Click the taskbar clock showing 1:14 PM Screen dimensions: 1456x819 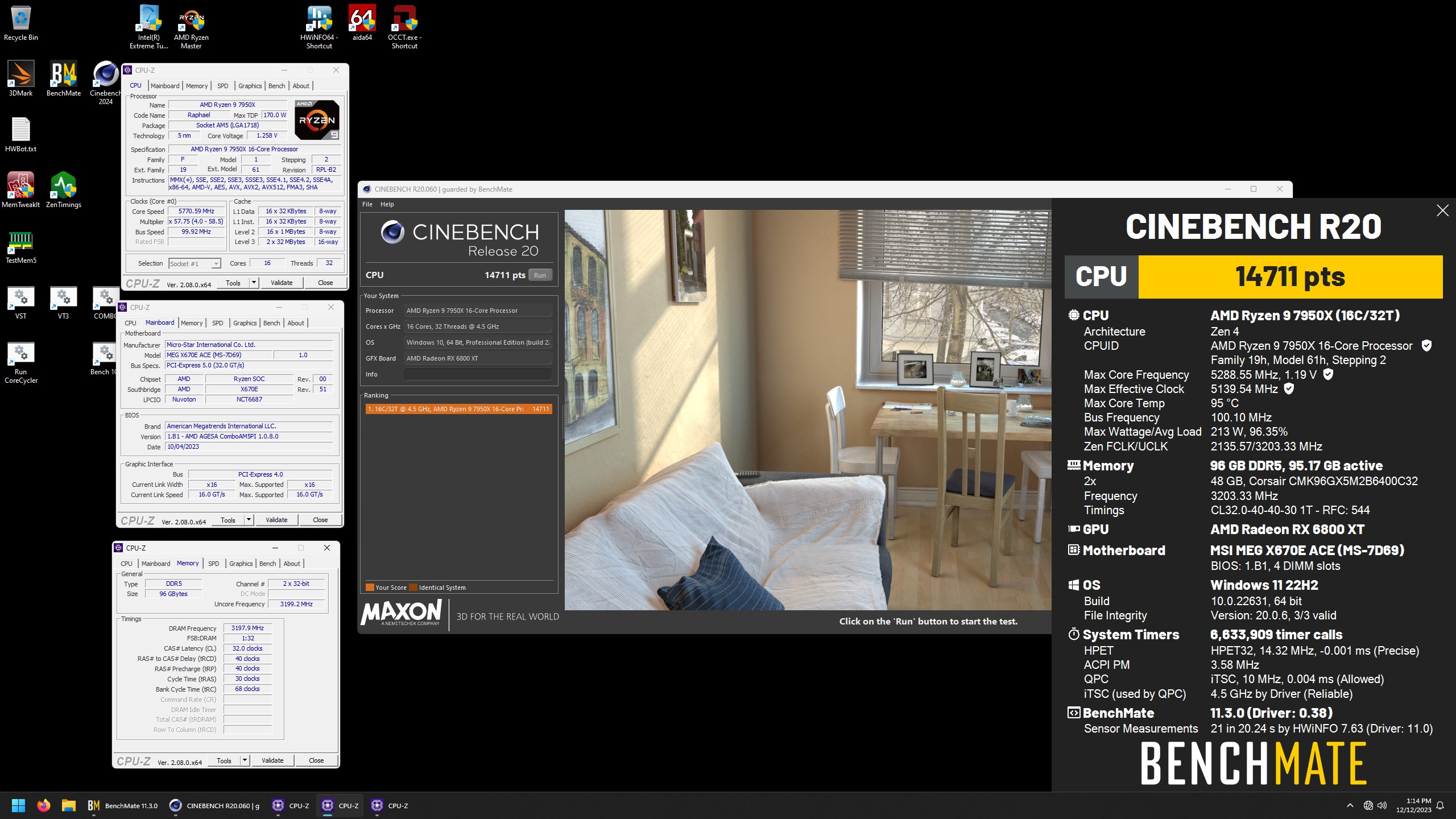tap(1414, 805)
